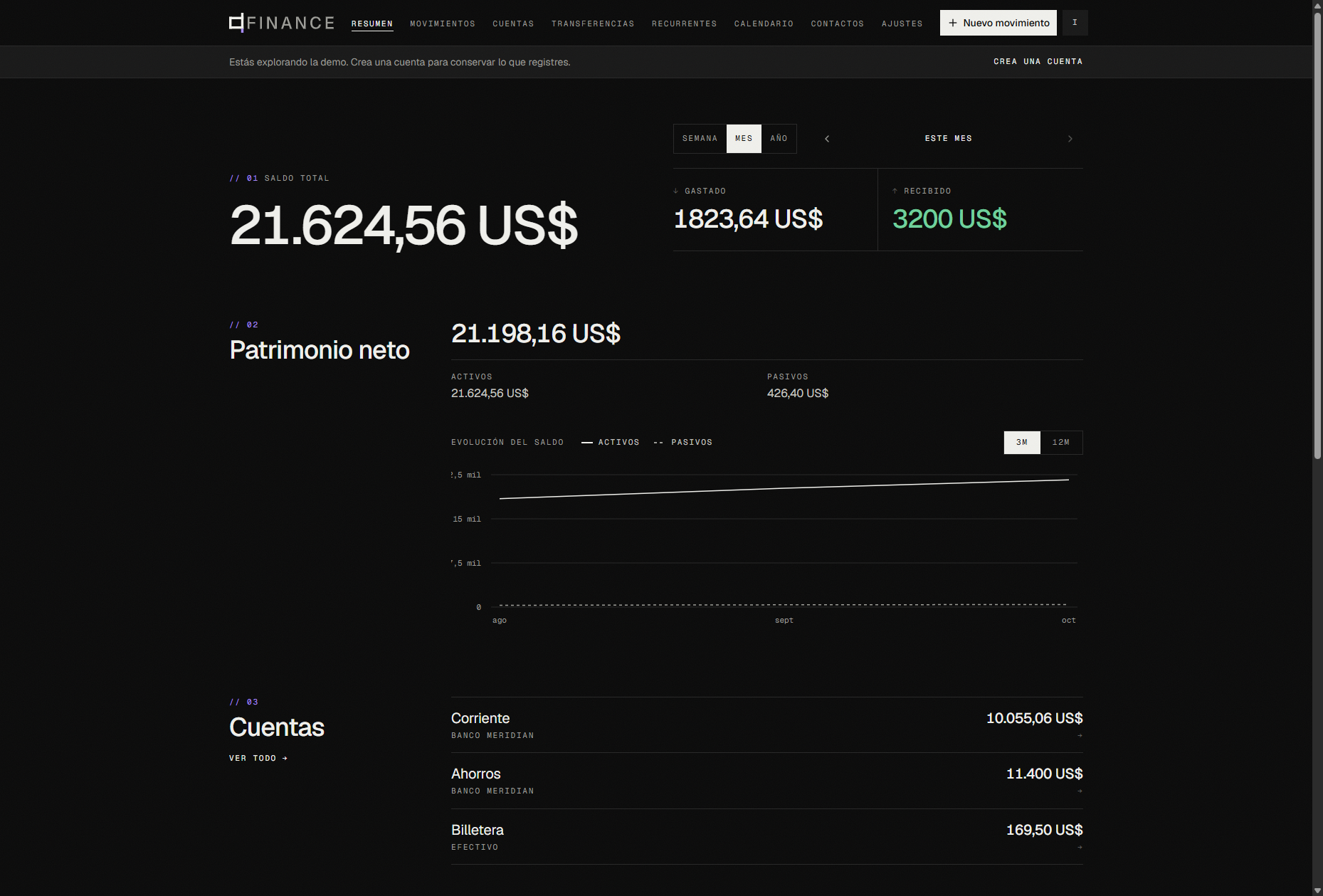This screenshot has height=896, width=1323.
Task: Click the user avatar button 'I'
Action: [1075, 23]
